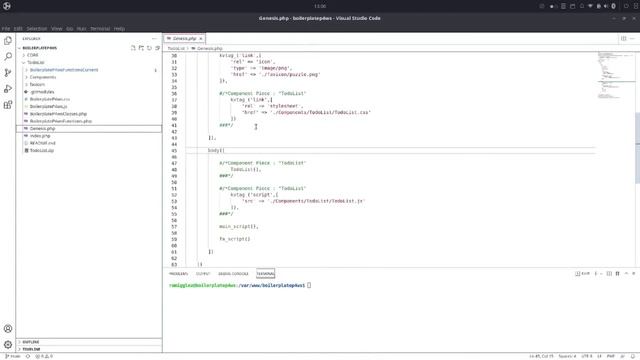Open the Source Control view
Screen dimensions: 640x360
click(x=8, y=73)
